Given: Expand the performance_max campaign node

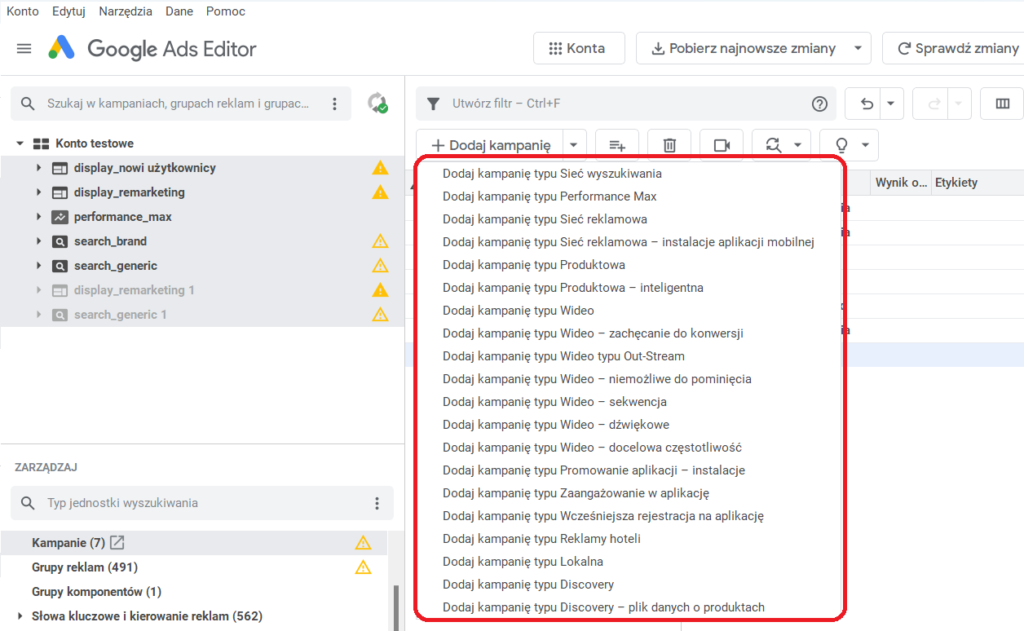Looking at the screenshot, I should (39, 217).
